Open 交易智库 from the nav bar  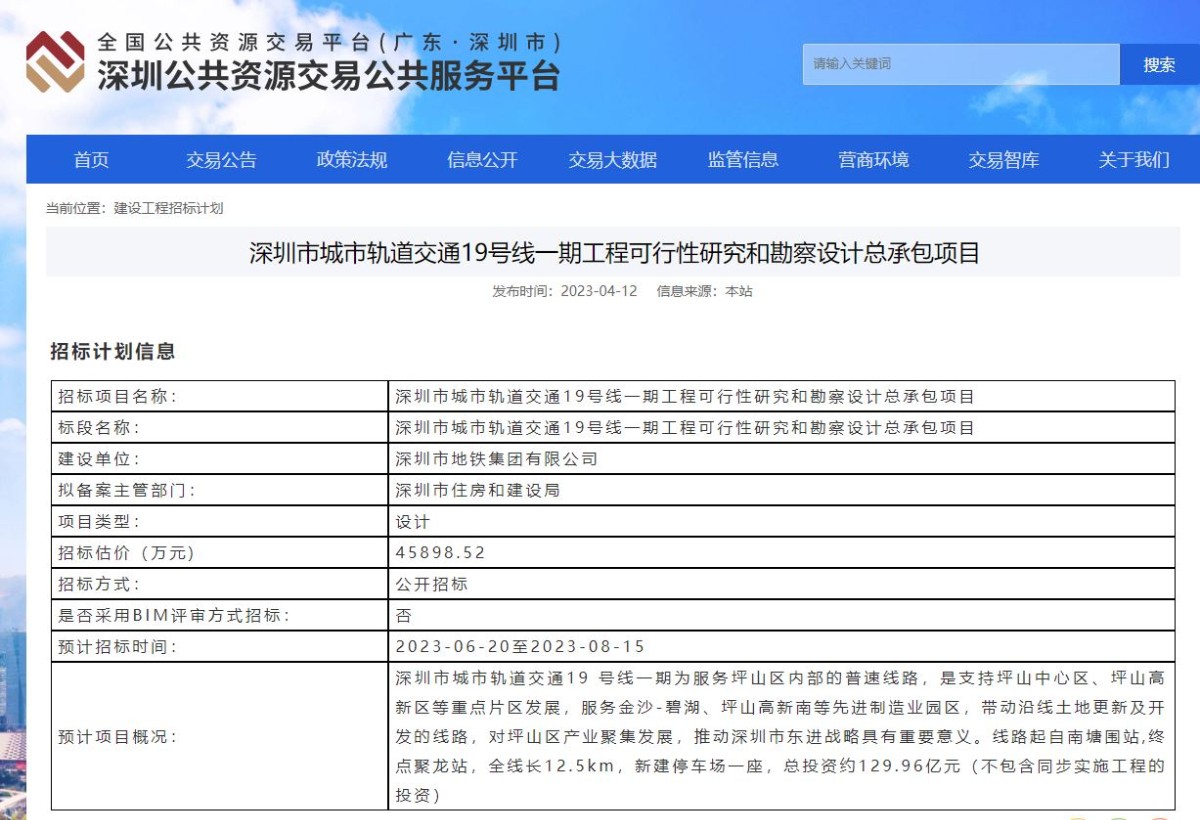point(1003,160)
